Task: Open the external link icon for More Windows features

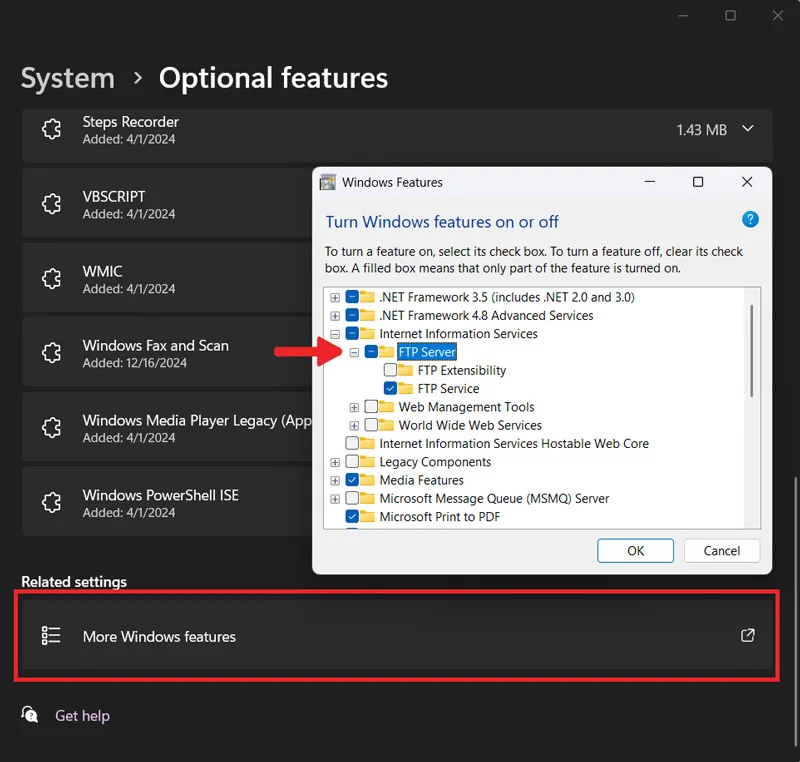Action: click(747, 636)
